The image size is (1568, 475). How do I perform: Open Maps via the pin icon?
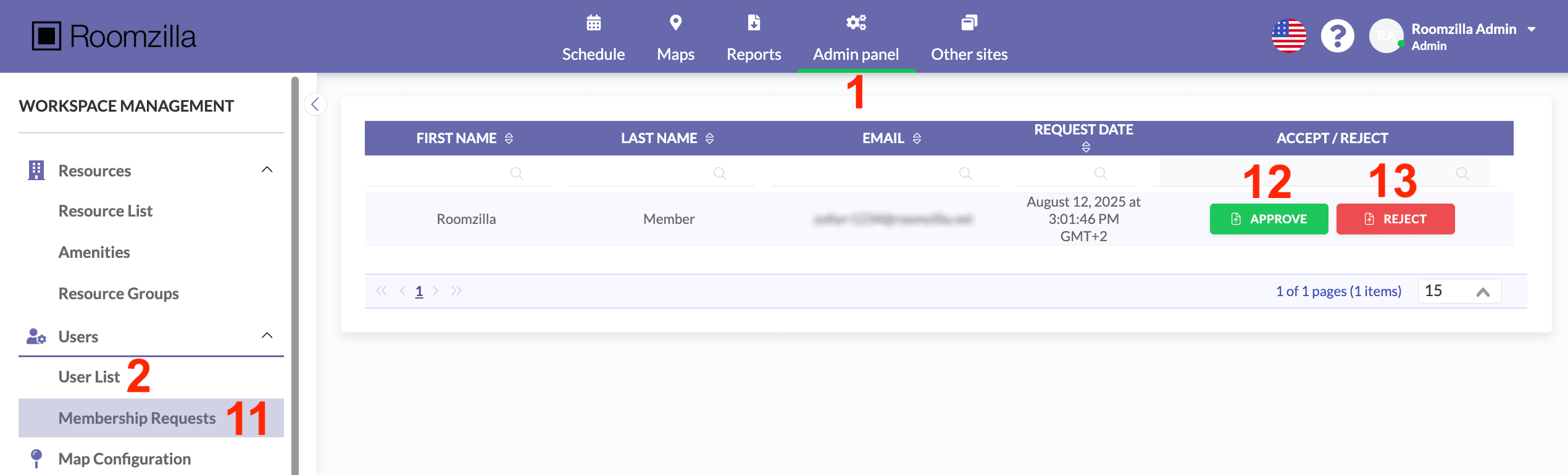pyautogui.click(x=675, y=23)
